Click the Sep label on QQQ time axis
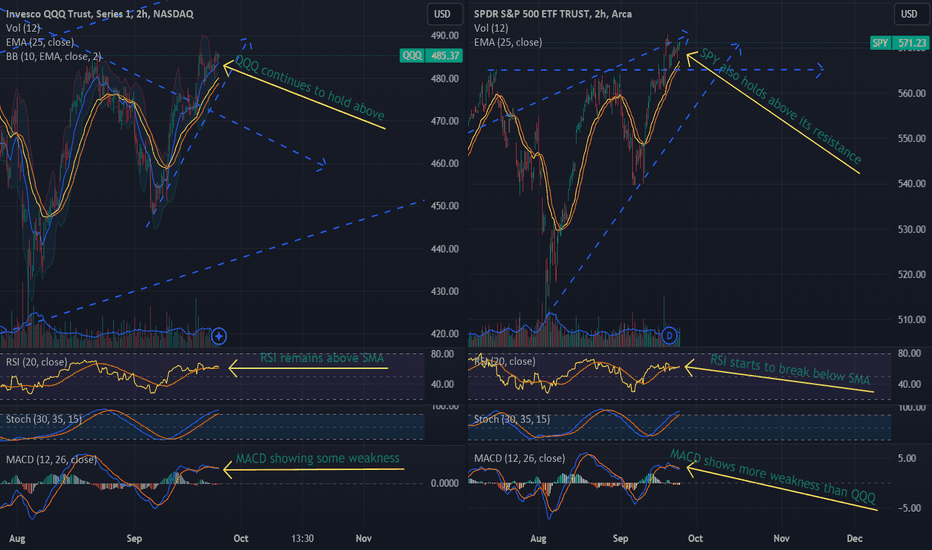 pyautogui.click(x=134, y=538)
